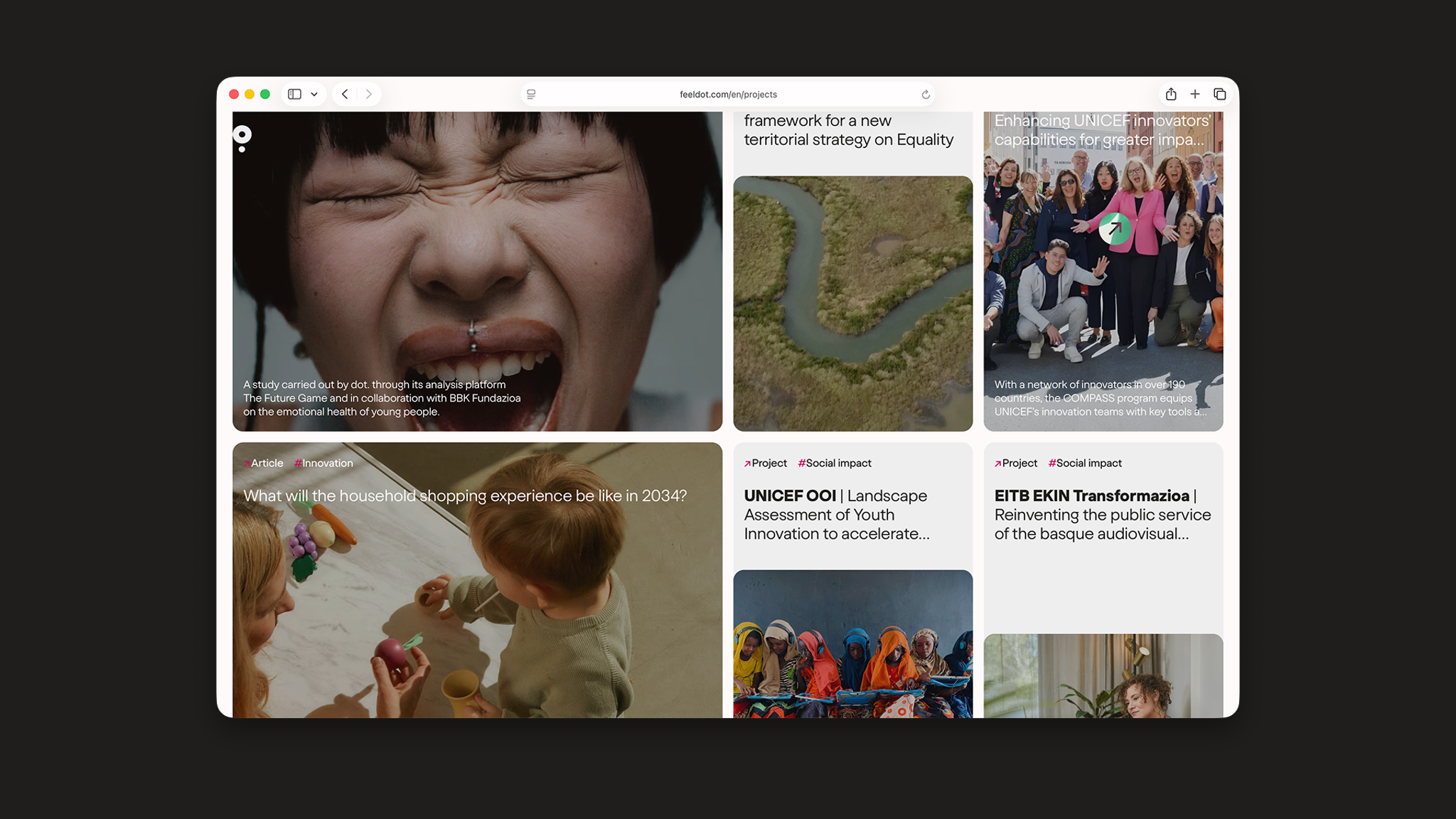Expand the sidebar options dropdown chevron
The width and height of the screenshot is (1456, 819).
tap(314, 94)
